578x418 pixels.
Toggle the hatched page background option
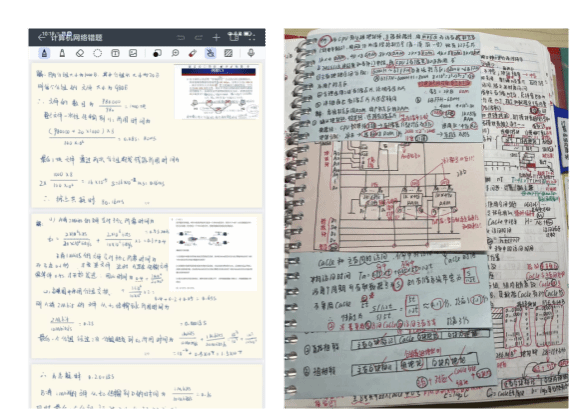pyautogui.click(x=228, y=53)
